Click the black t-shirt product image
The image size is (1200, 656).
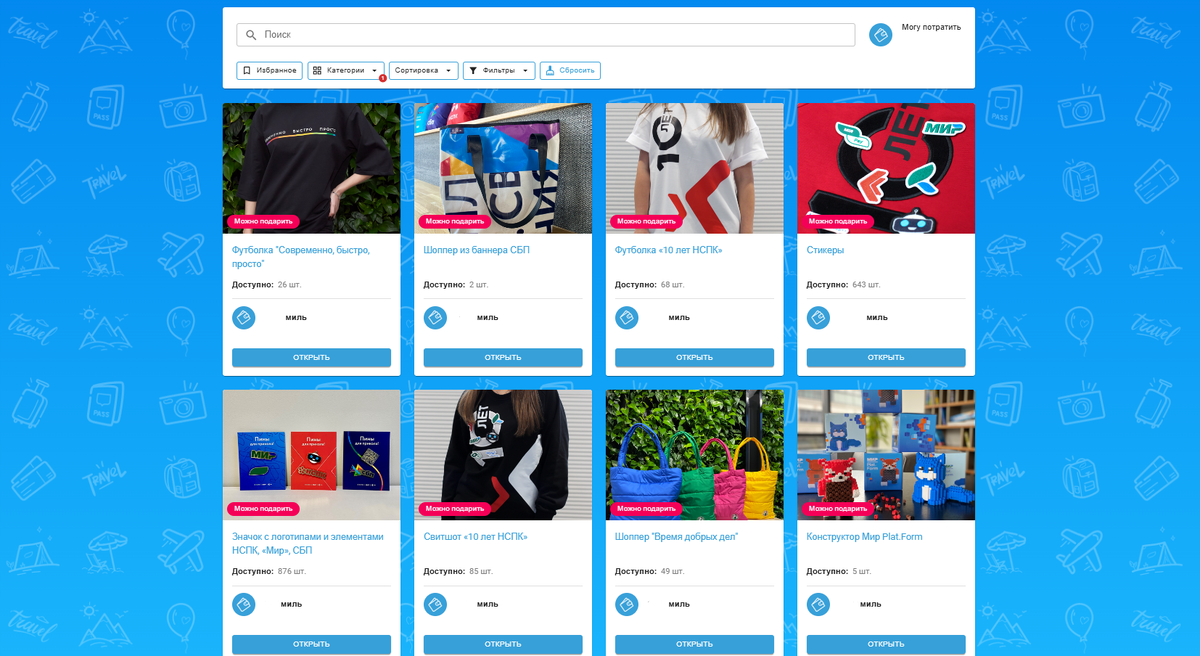[311, 168]
